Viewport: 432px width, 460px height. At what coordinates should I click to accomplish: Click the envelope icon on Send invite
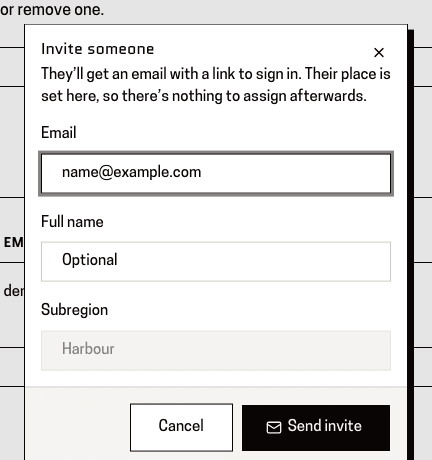(x=274, y=427)
